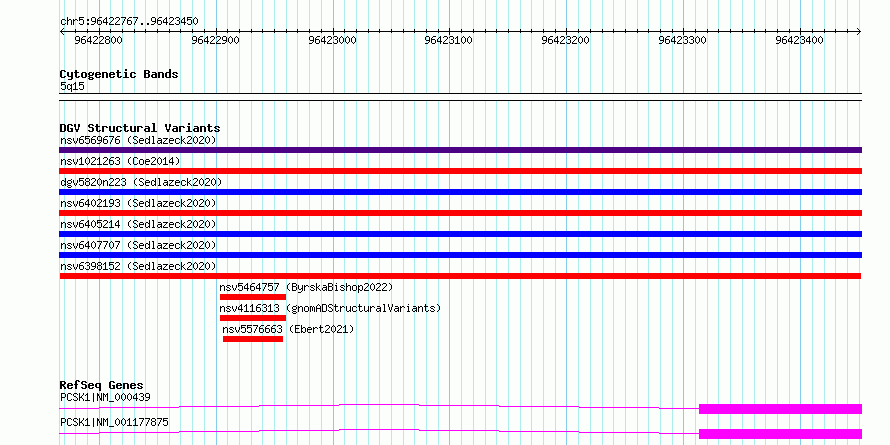Open the PCSK1|NM_000439 gene label

point(105,397)
